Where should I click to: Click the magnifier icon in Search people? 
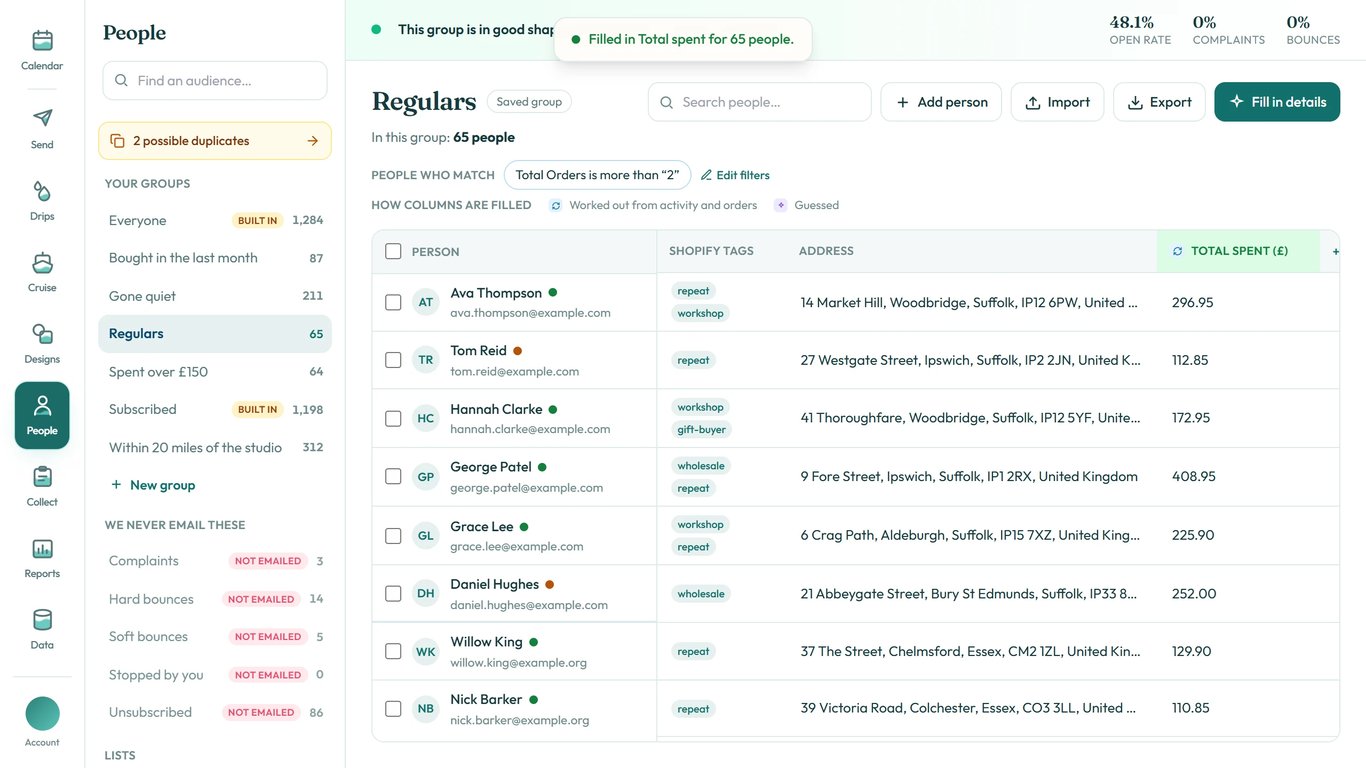tap(667, 102)
